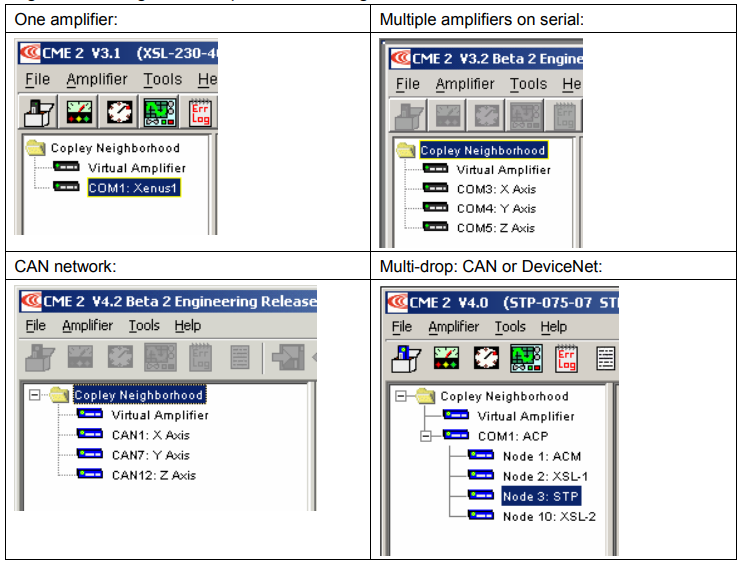Click Err Log icon in CME 2 V4.0 toolbar

(566, 359)
